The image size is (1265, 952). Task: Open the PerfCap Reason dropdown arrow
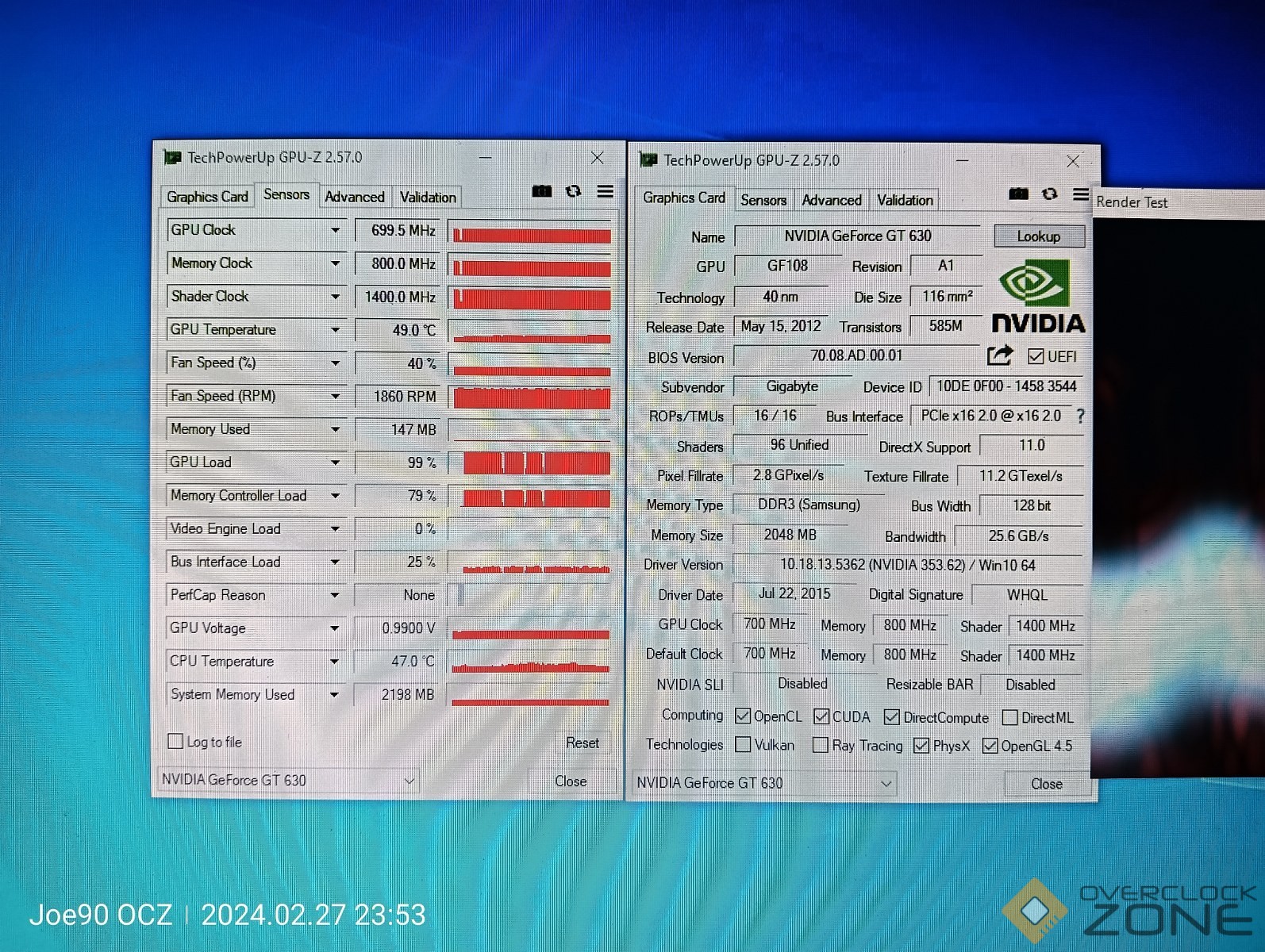click(335, 595)
